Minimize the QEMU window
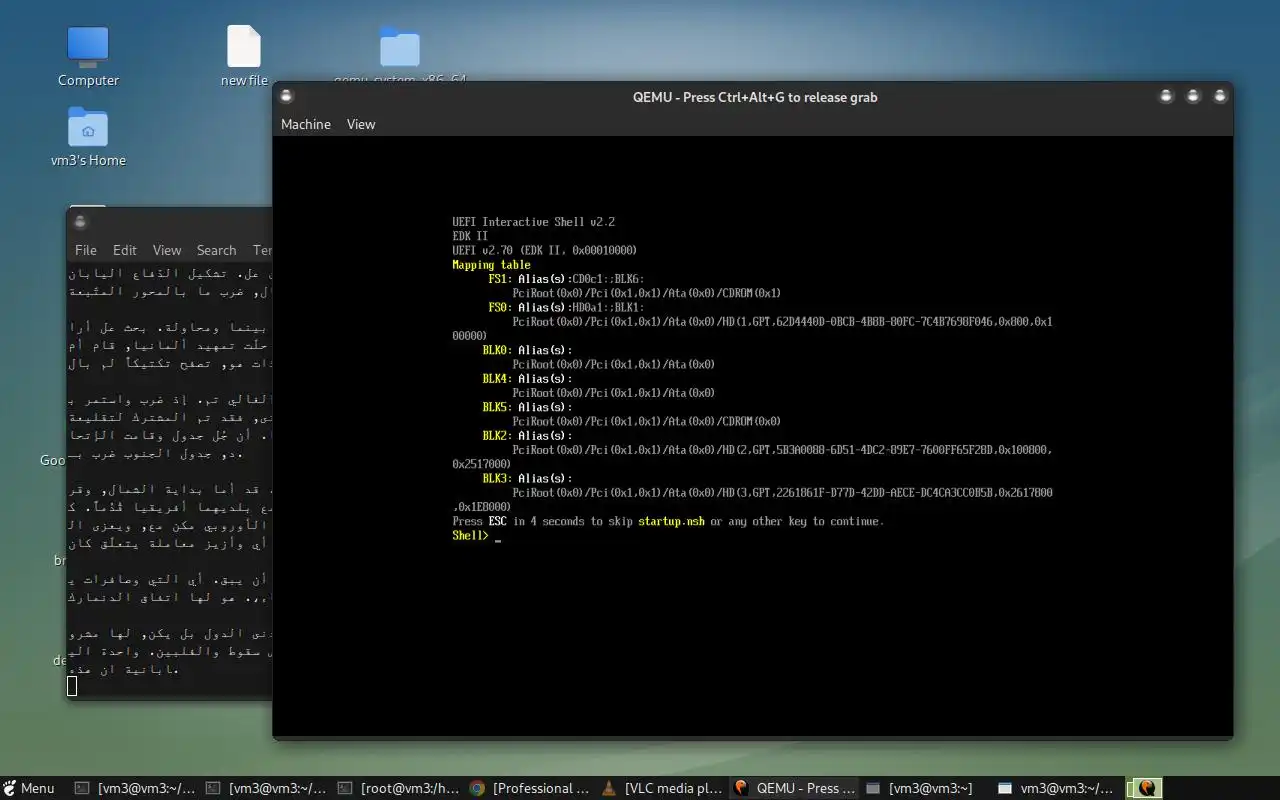The image size is (1280, 800). tap(1166, 96)
